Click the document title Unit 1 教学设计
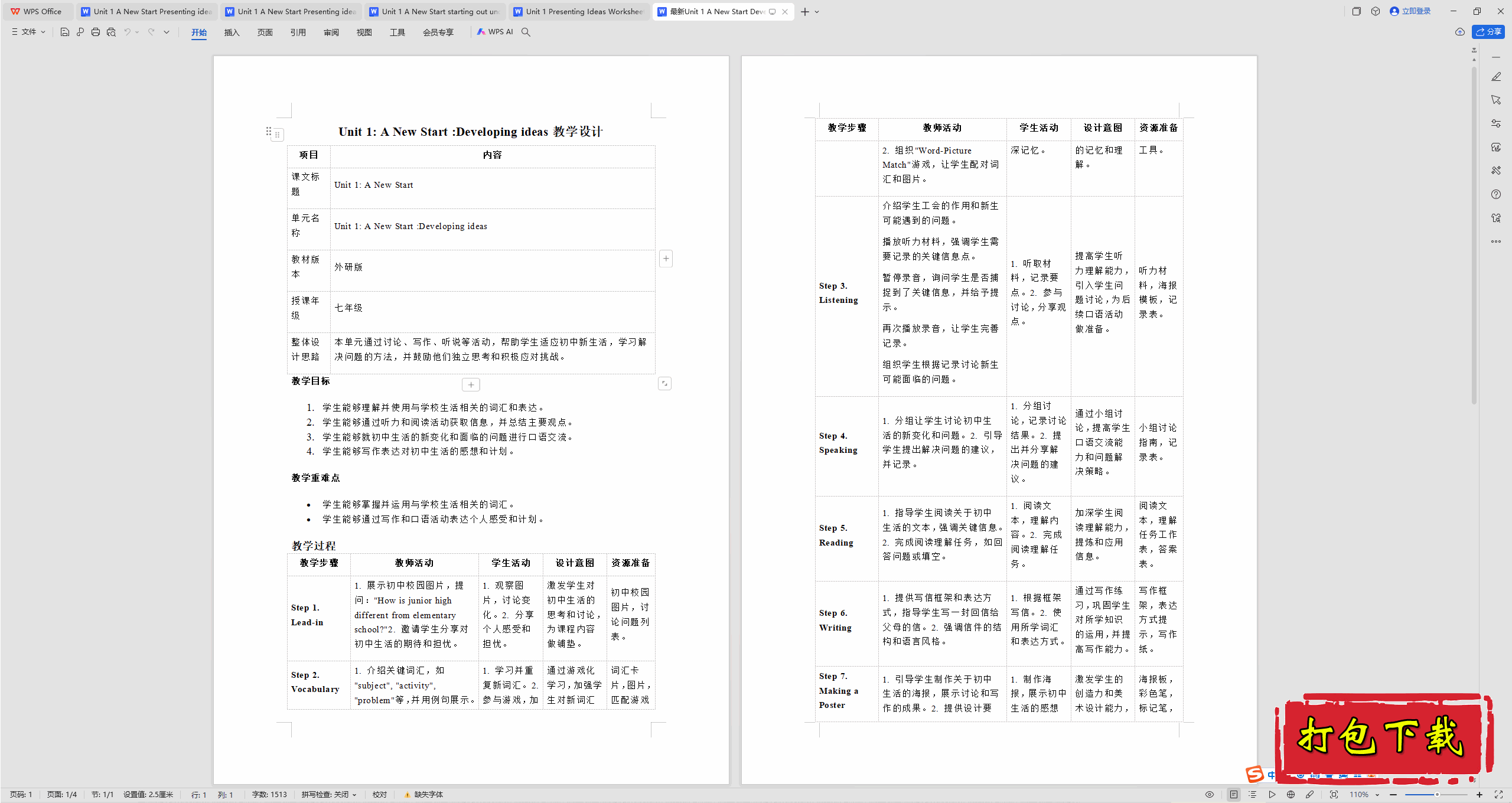Viewport: 1512px width, 803px height. coord(471,132)
